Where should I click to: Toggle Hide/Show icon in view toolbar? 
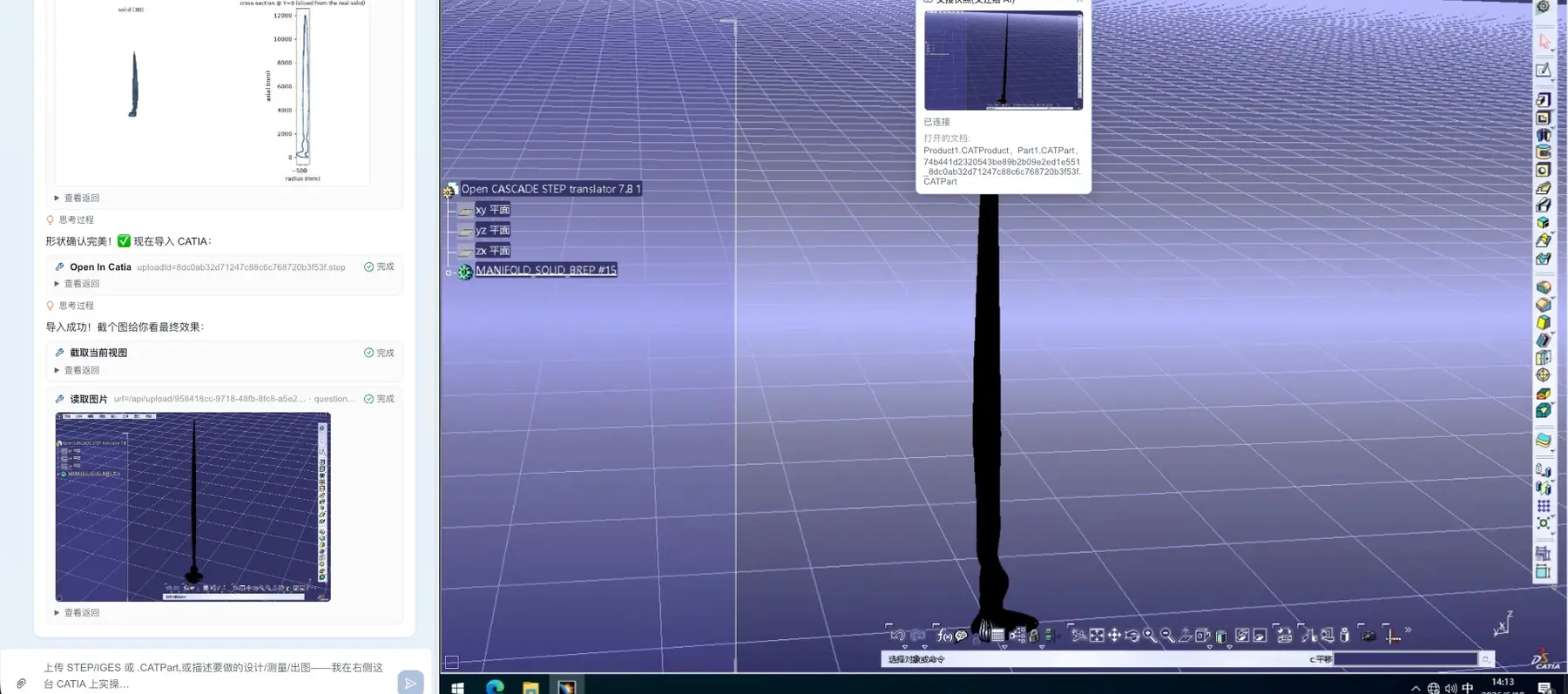1242,636
